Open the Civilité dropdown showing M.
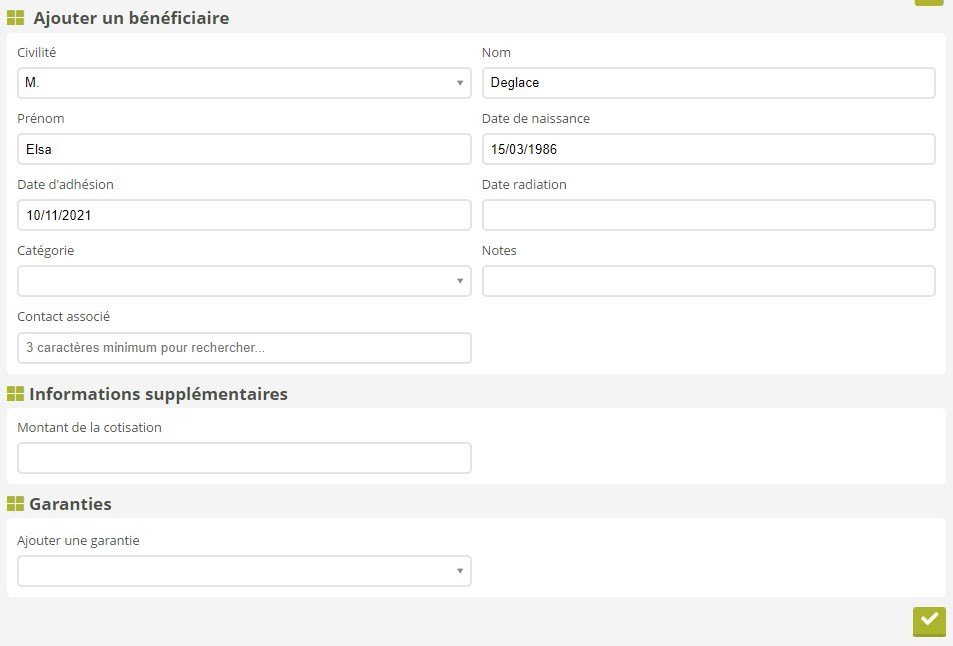953x646 pixels. coord(244,83)
